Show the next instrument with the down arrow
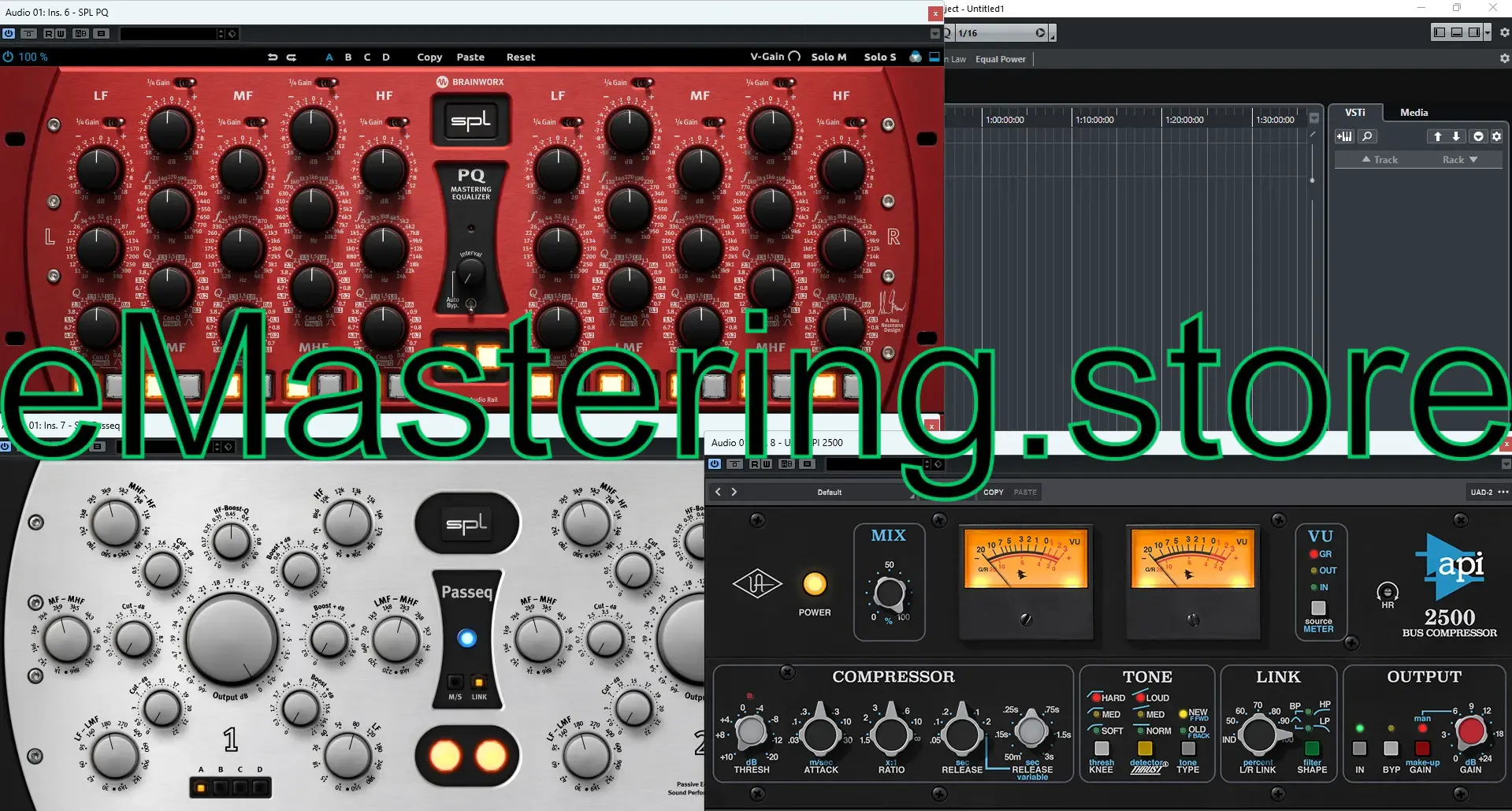Image resolution: width=1512 pixels, height=811 pixels. click(x=1456, y=136)
